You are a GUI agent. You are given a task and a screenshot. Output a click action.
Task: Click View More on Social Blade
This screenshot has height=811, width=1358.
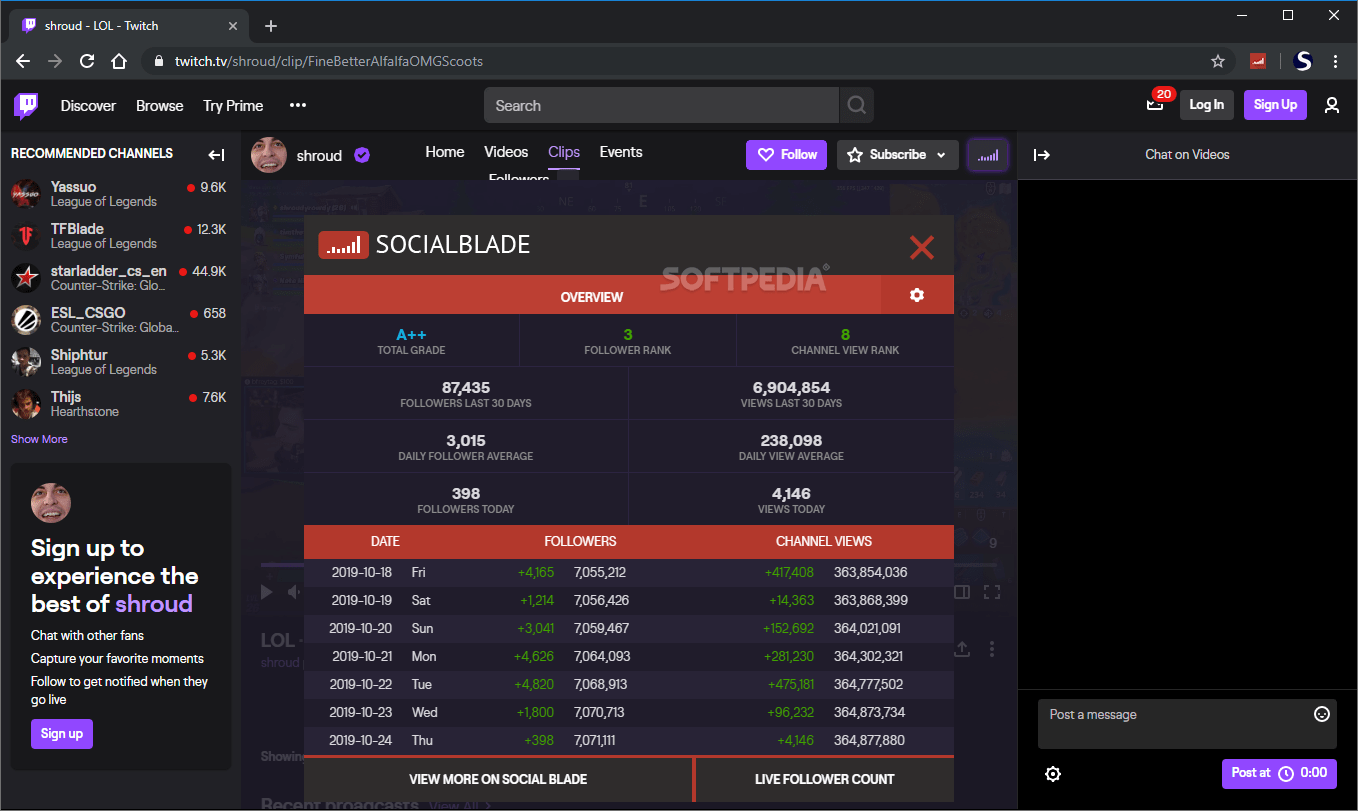coord(498,779)
